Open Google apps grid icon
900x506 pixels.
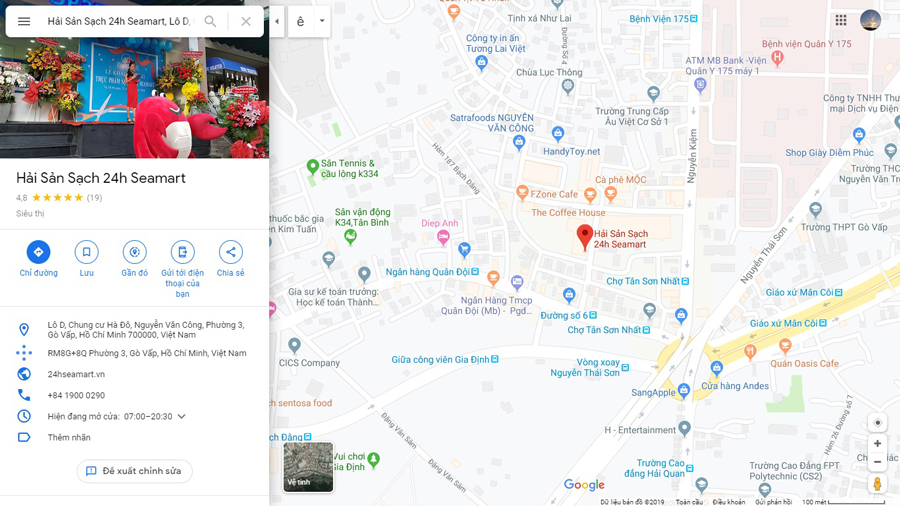(841, 21)
